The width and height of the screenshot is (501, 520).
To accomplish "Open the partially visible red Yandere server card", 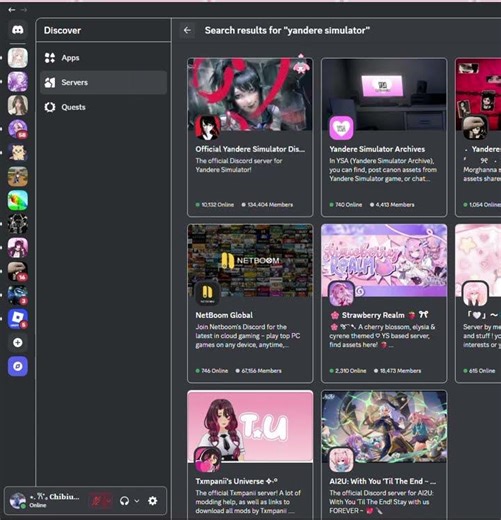I will 478,137.
